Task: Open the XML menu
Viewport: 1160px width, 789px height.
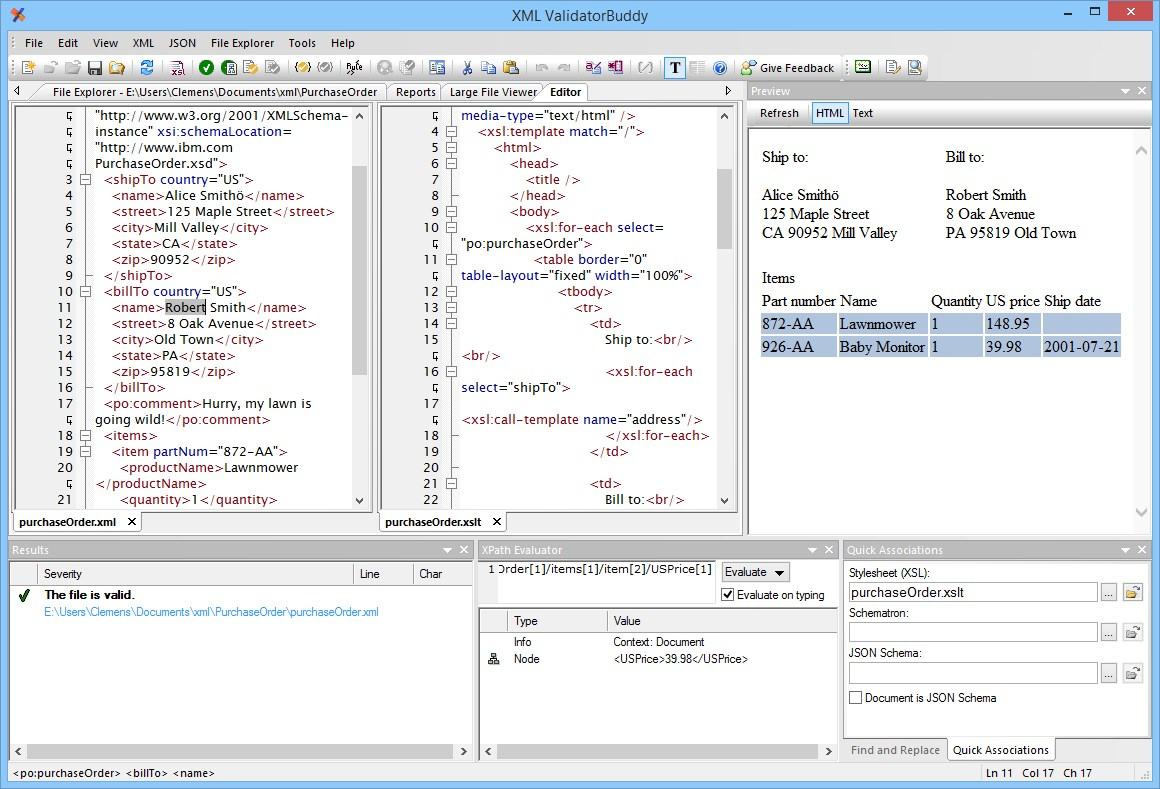Action: [143, 43]
